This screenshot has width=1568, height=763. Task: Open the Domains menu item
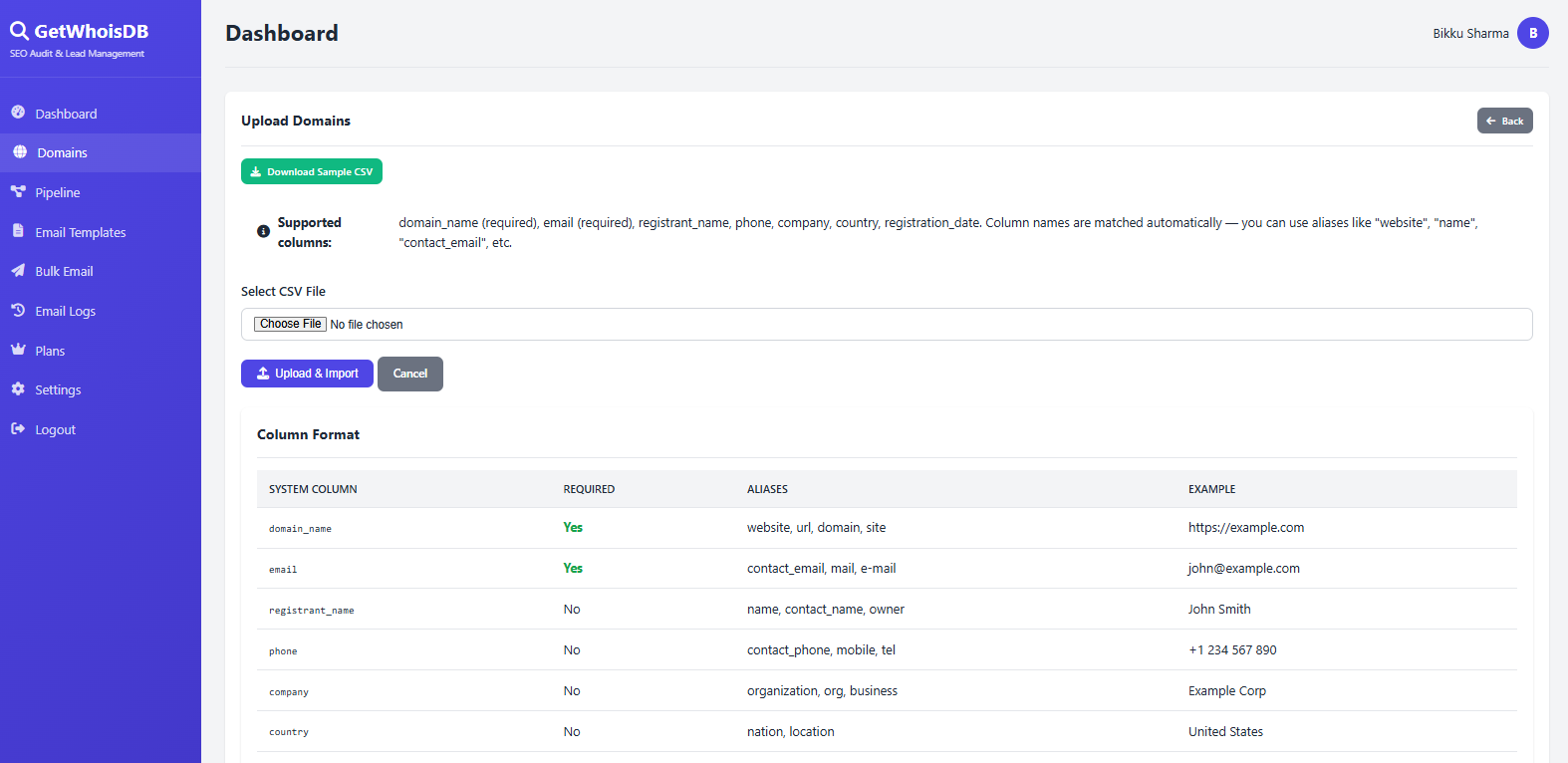point(101,152)
